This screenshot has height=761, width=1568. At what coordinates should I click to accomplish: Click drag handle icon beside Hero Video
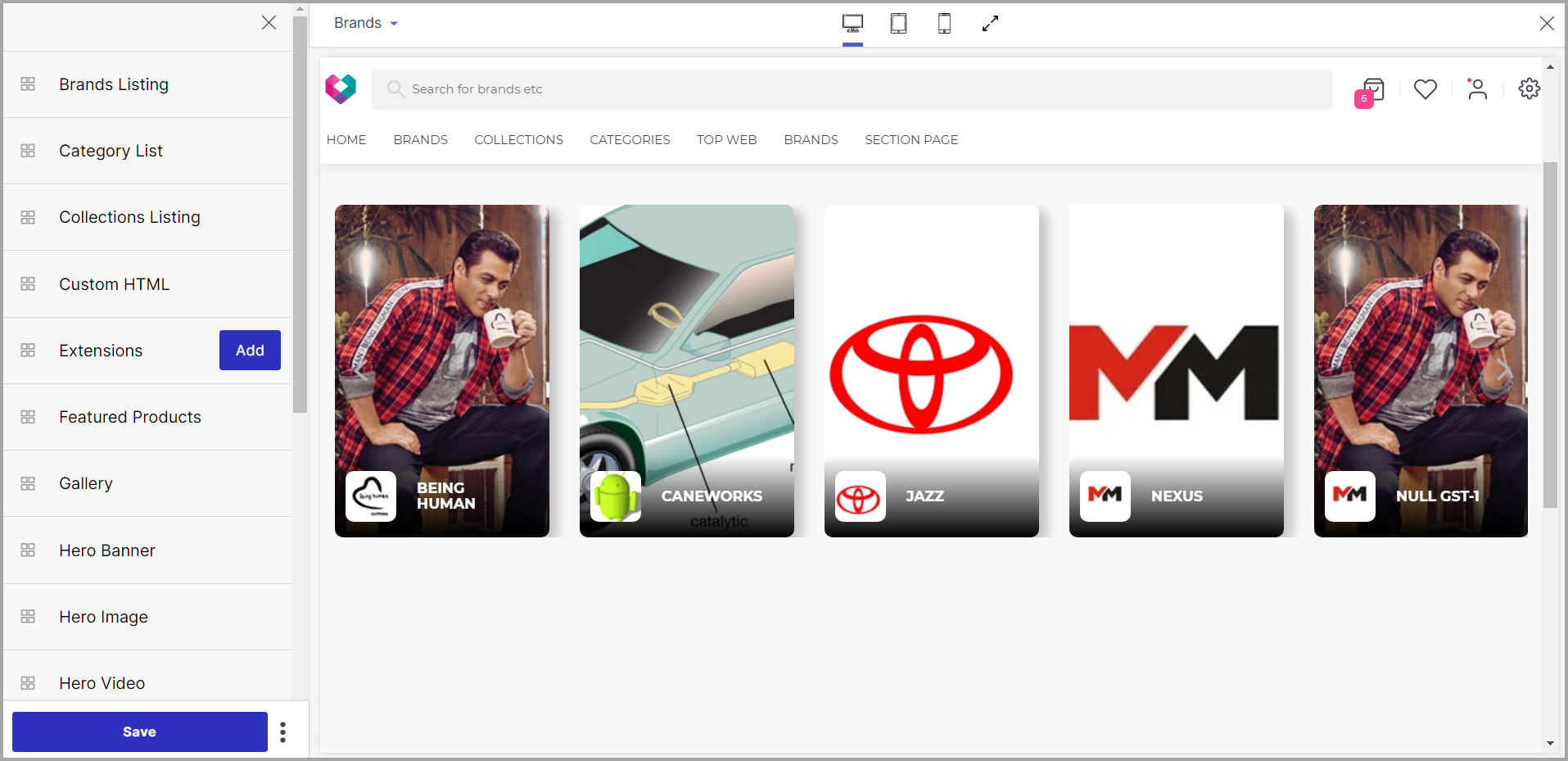[28, 683]
